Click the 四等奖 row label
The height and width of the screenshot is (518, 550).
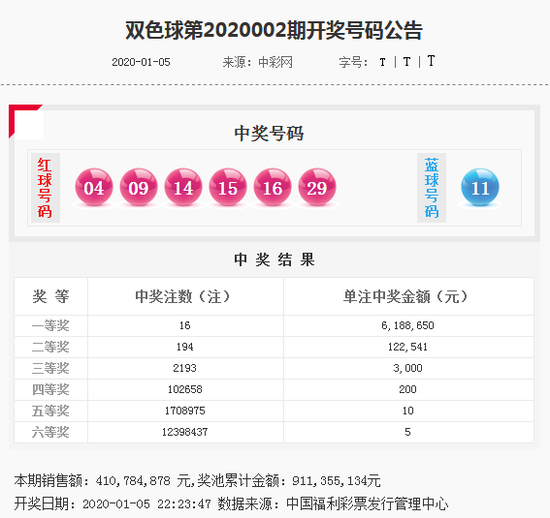51,390
